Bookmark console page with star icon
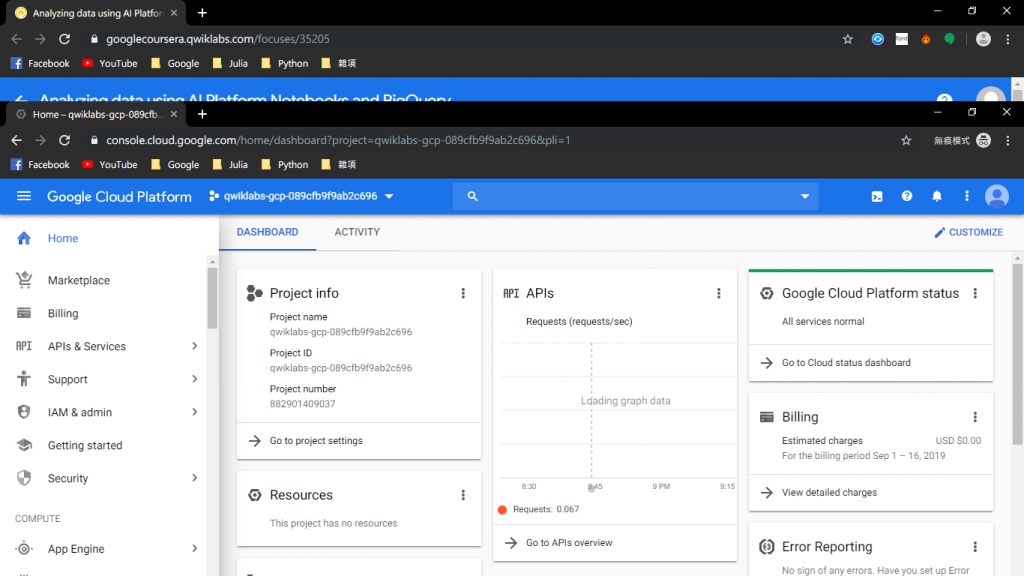Screen dimensions: 1024x576 tap(906, 140)
